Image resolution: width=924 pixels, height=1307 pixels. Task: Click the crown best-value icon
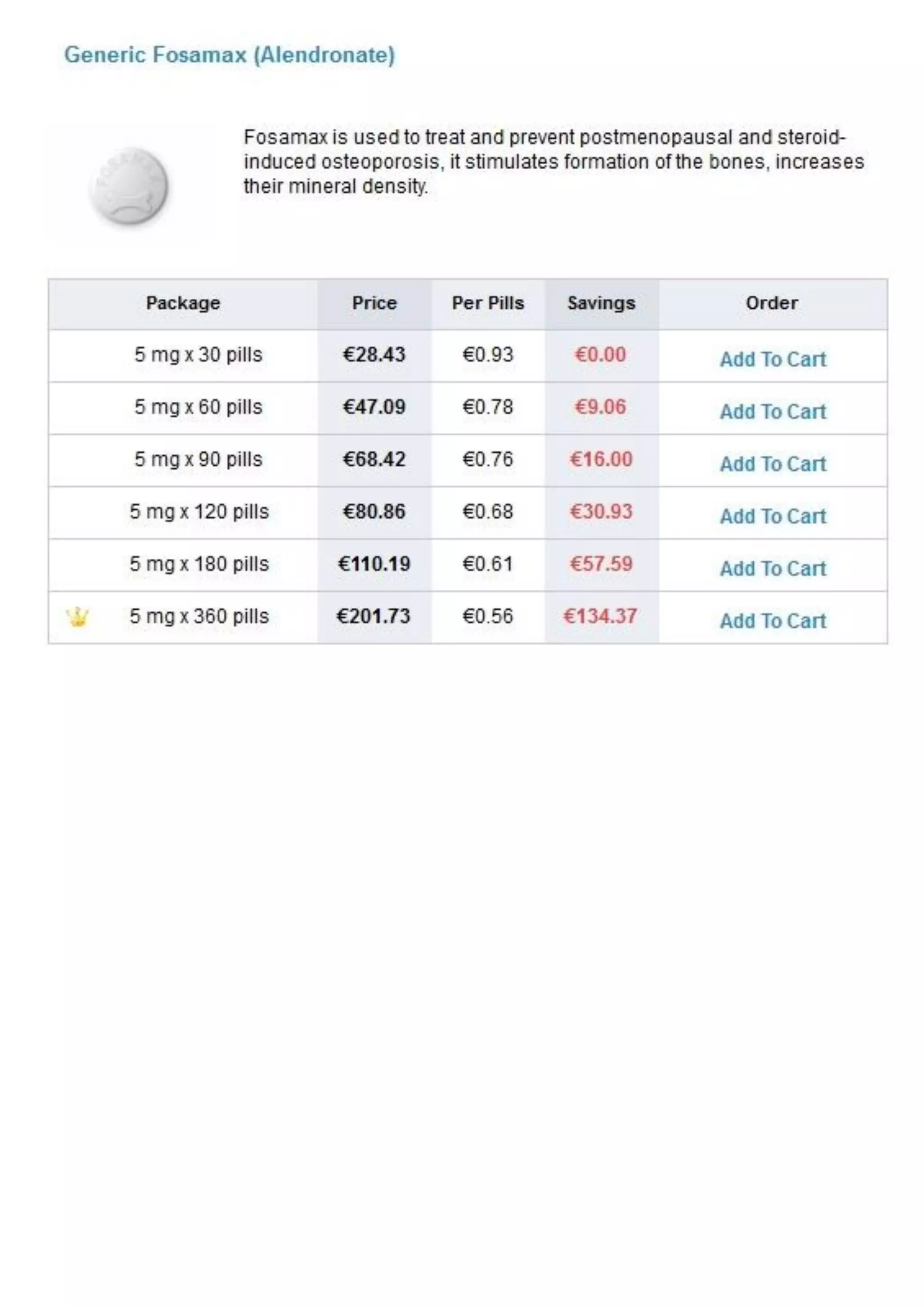click(78, 616)
